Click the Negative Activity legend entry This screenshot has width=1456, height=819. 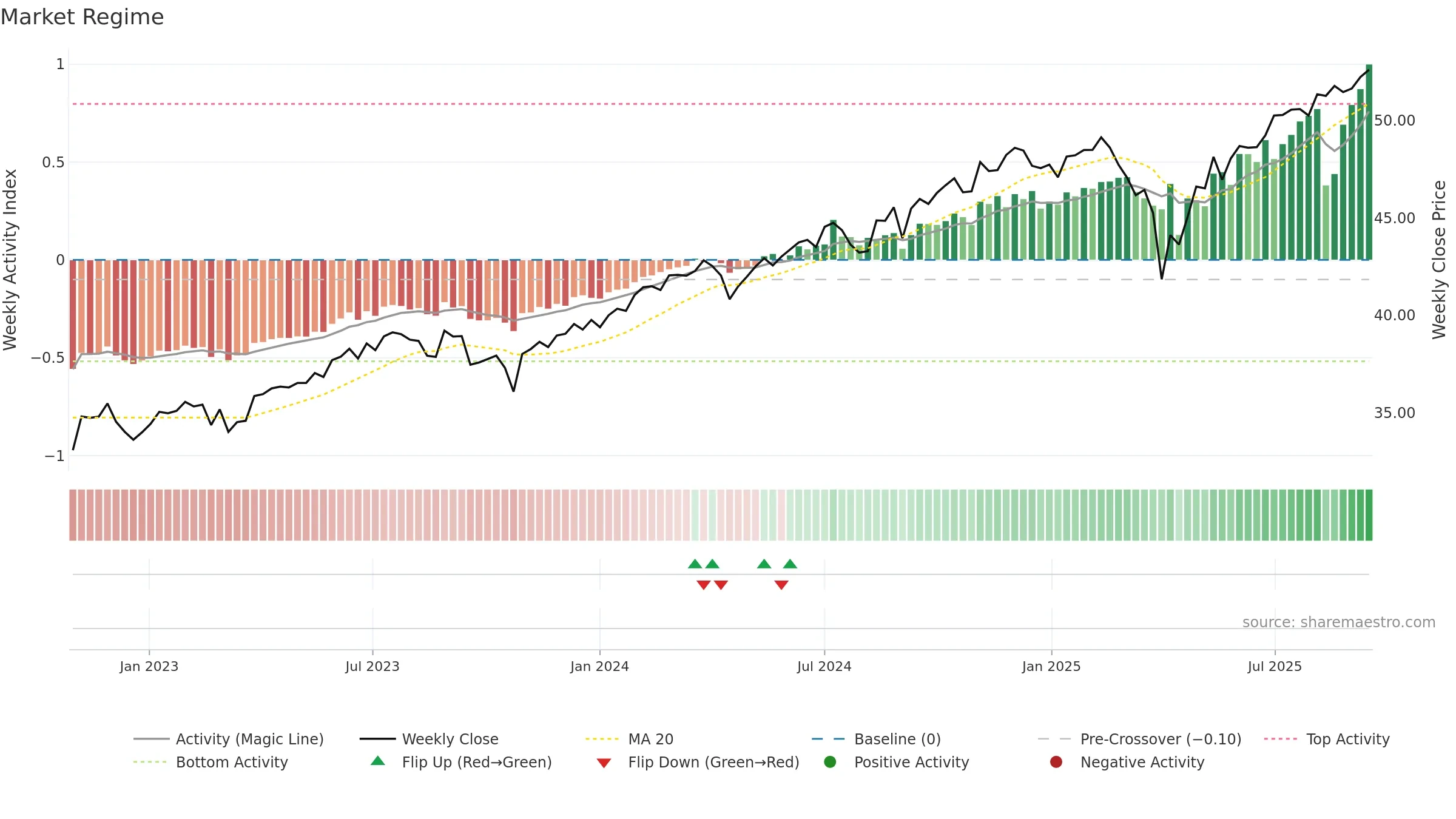tap(1127, 762)
